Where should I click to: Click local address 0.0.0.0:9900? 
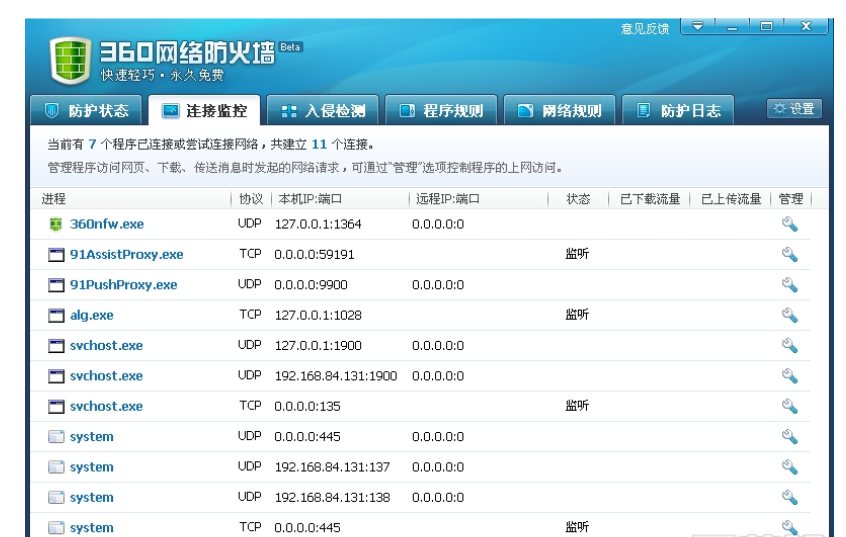(311, 284)
